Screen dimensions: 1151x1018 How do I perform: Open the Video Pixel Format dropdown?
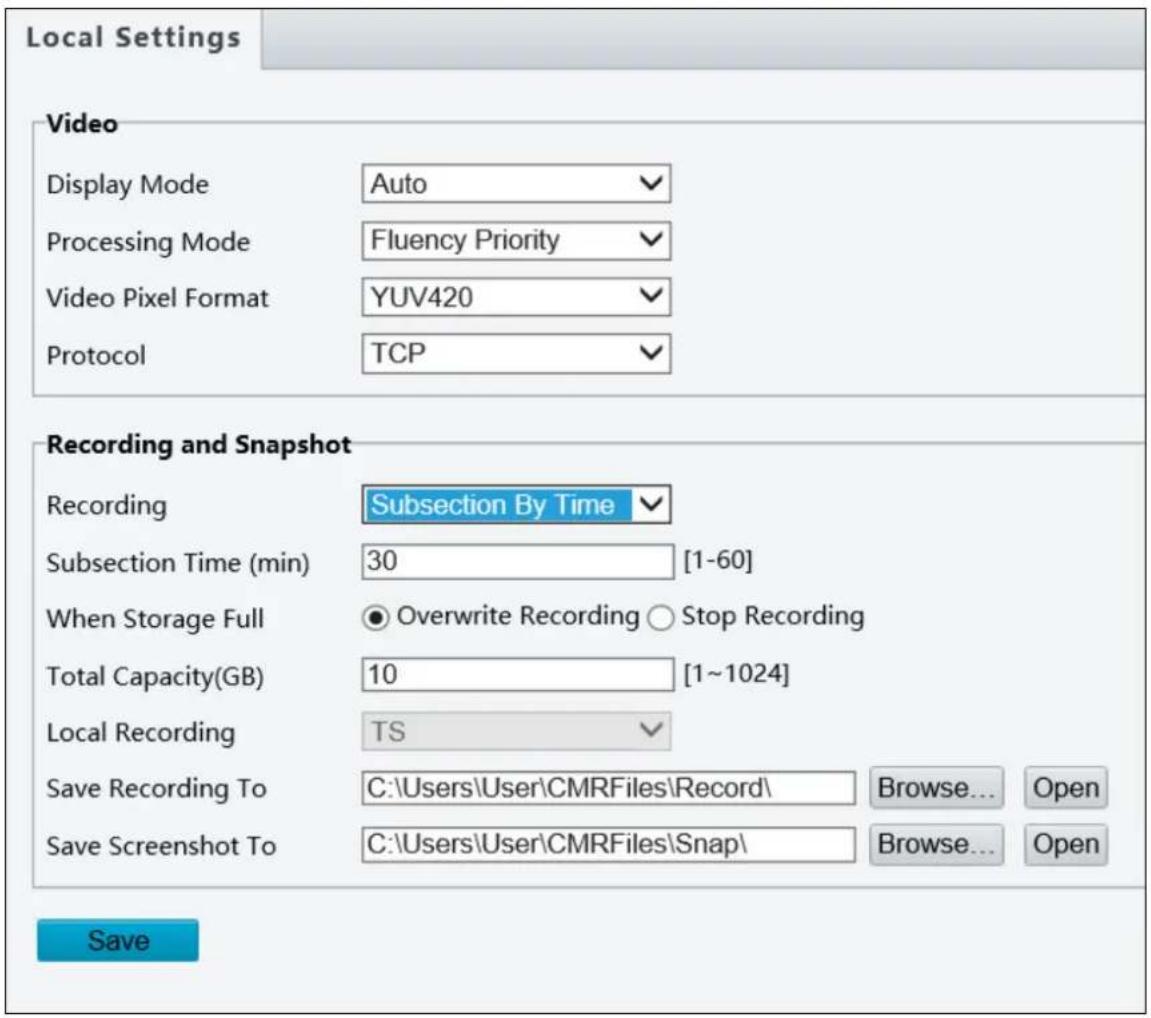[516, 297]
